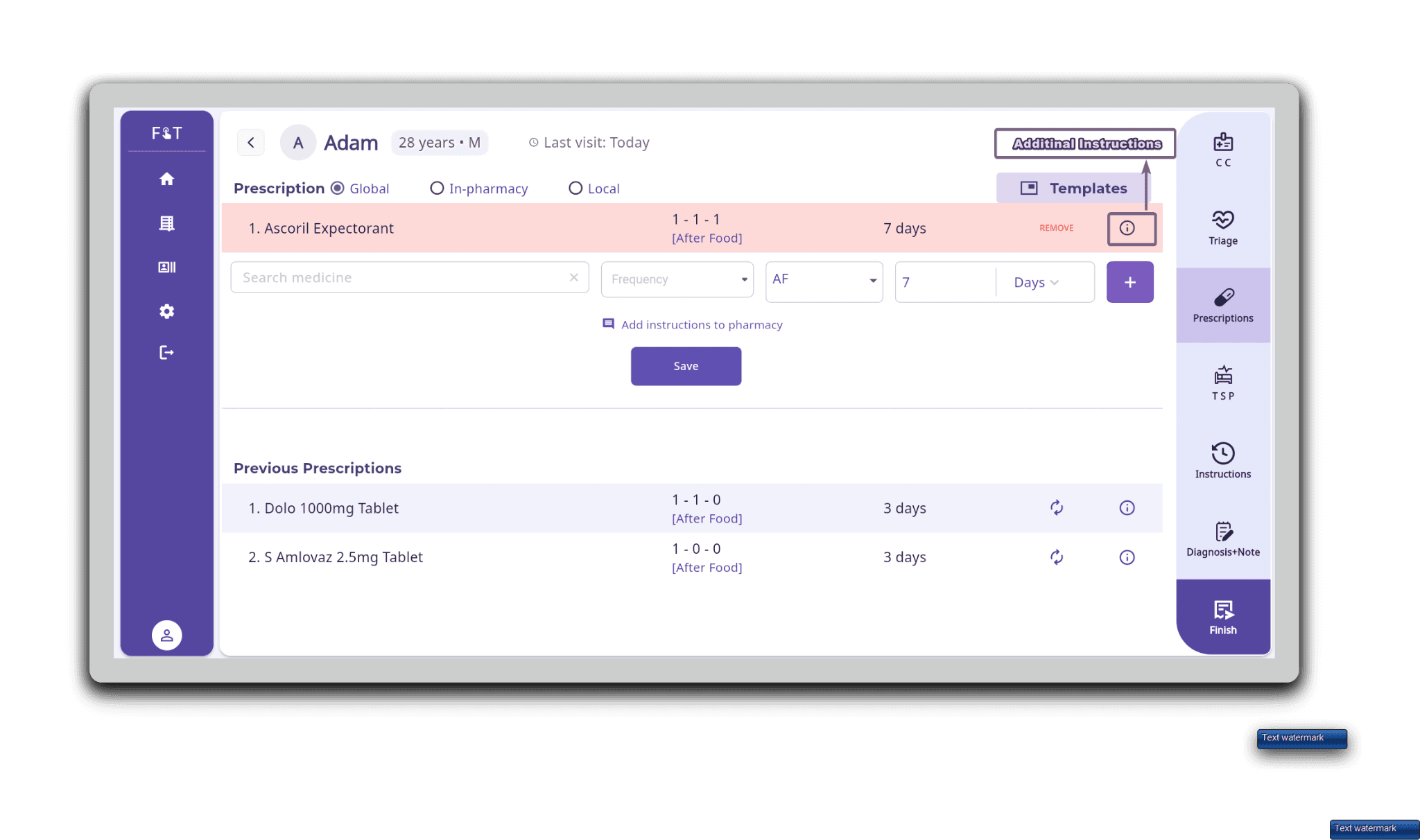Open the building icon in left sidebar
The width and height of the screenshot is (1420, 840).
(166, 223)
